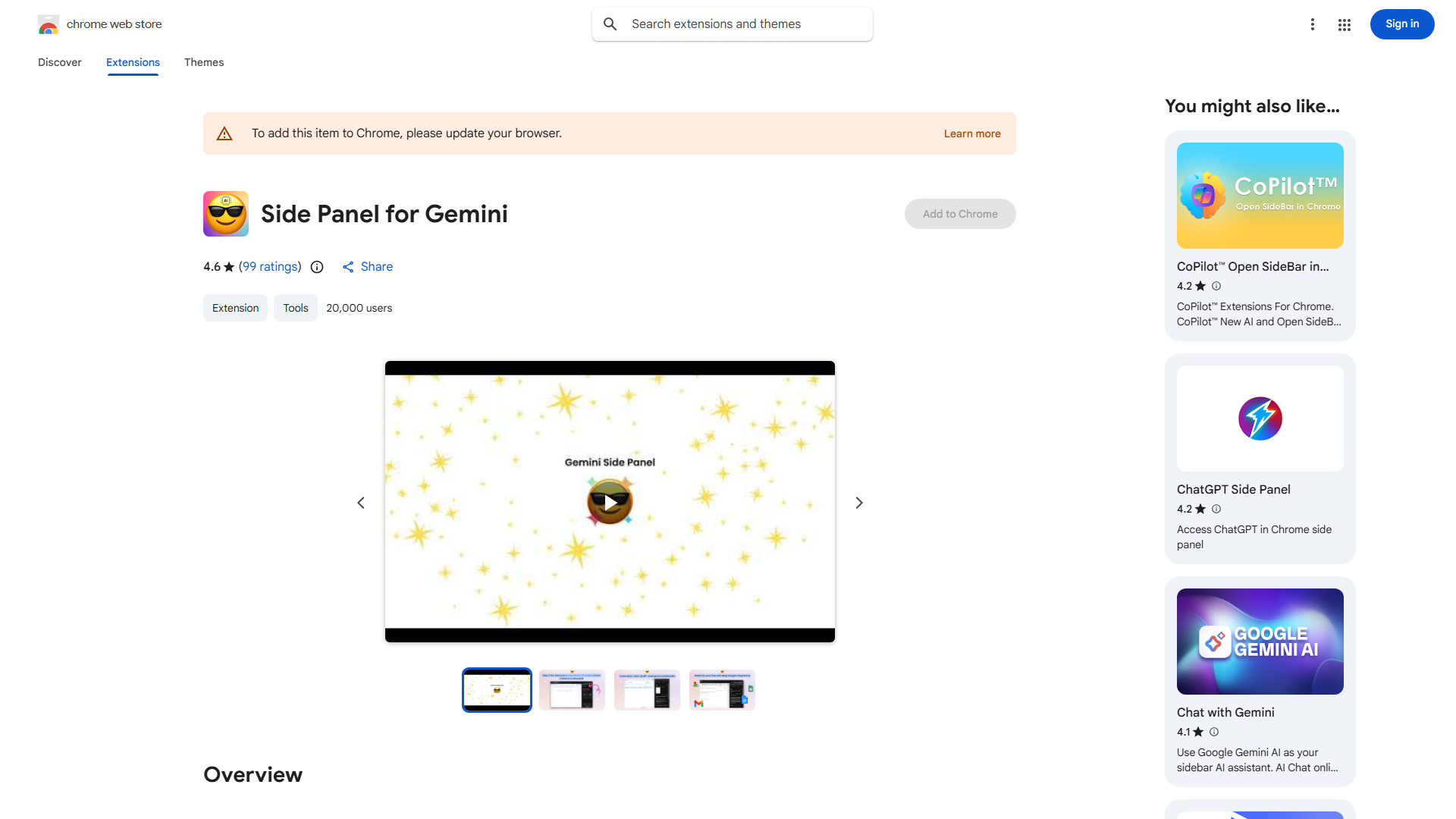1456x819 pixels.
Task: Click the Chrome Web Store logo
Action: coord(49,24)
